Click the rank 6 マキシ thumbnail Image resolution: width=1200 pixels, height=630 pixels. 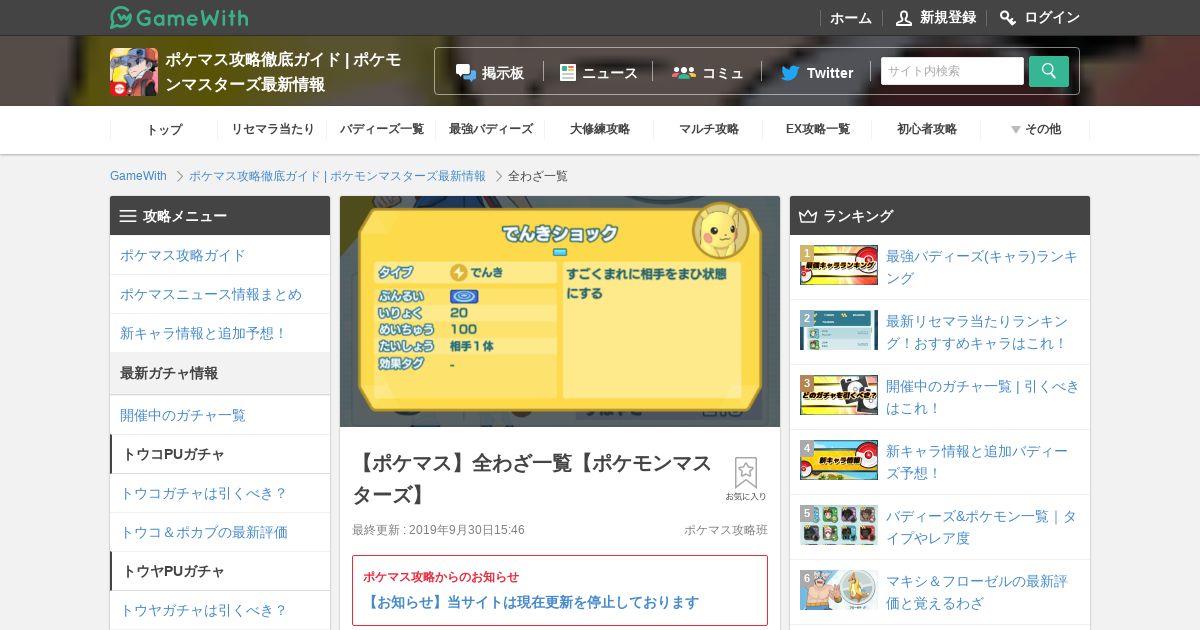(839, 590)
